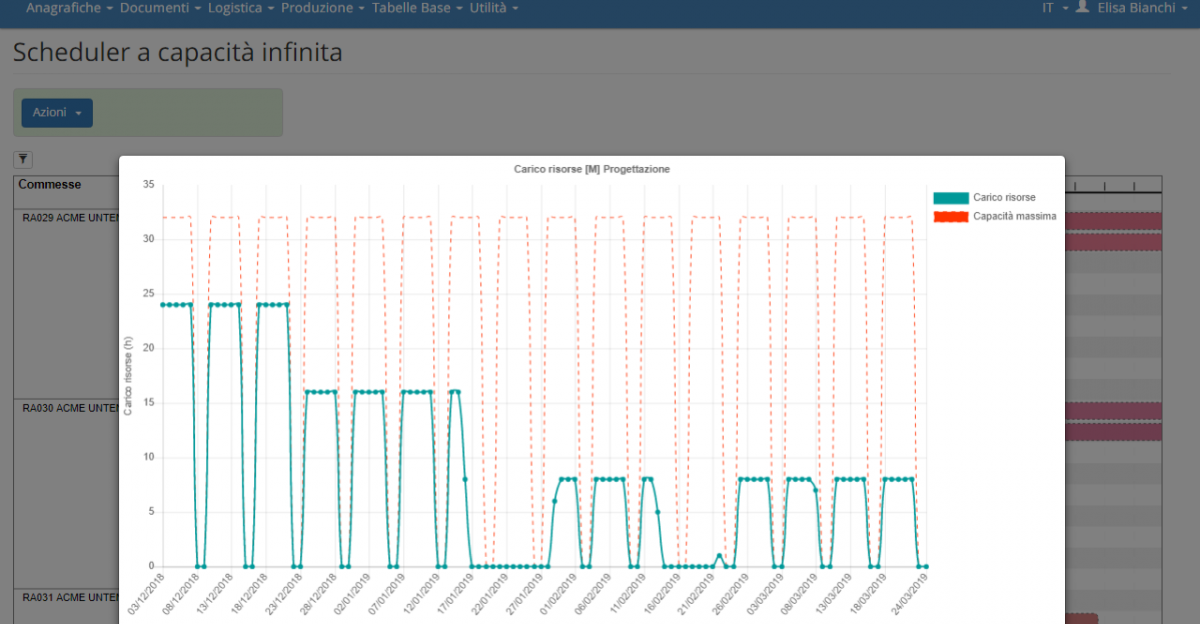Click the red Capacità massima color swatch
Screen dimensions: 1200x624
click(950, 216)
